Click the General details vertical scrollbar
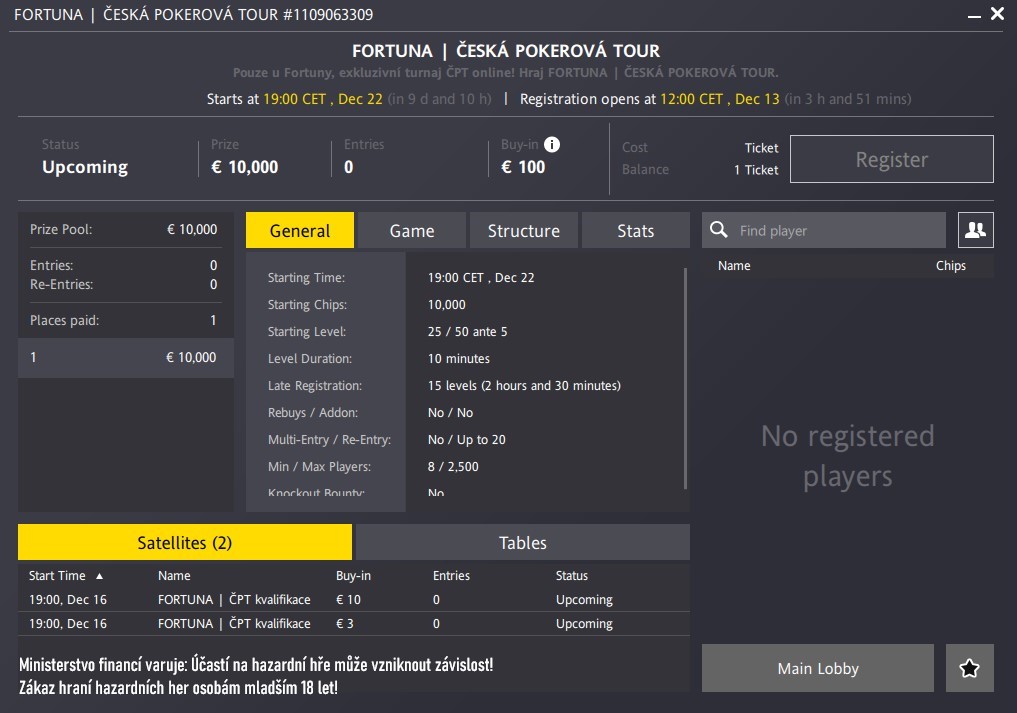 click(x=686, y=378)
